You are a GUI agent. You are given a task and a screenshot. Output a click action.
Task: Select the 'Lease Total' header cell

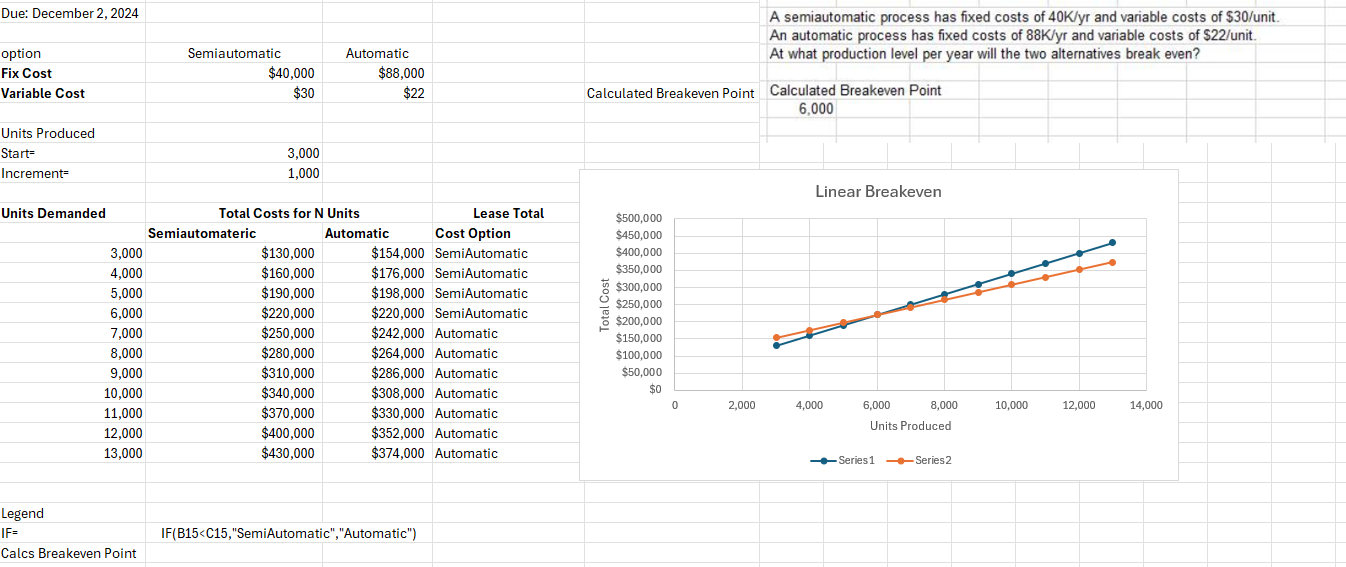(x=508, y=213)
